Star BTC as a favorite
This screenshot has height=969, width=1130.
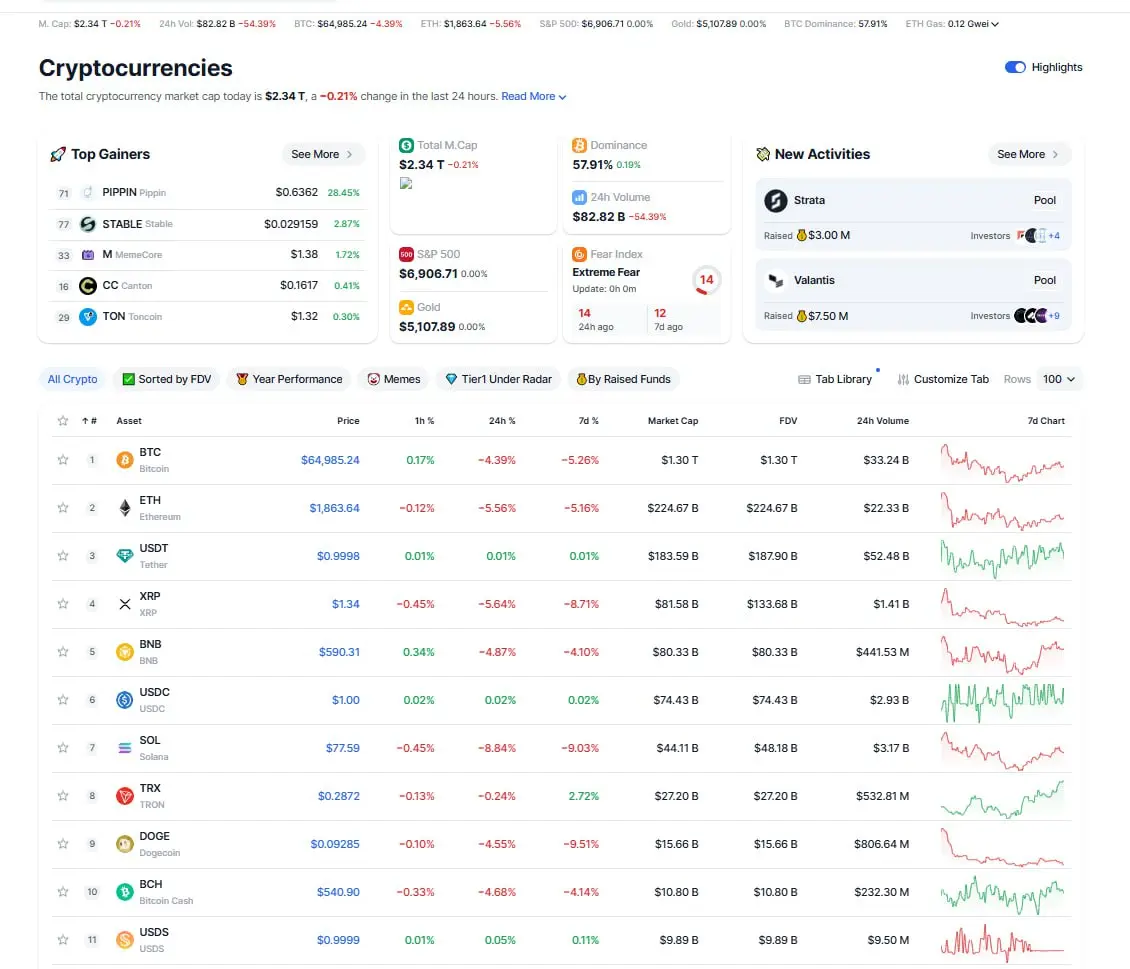(x=63, y=460)
